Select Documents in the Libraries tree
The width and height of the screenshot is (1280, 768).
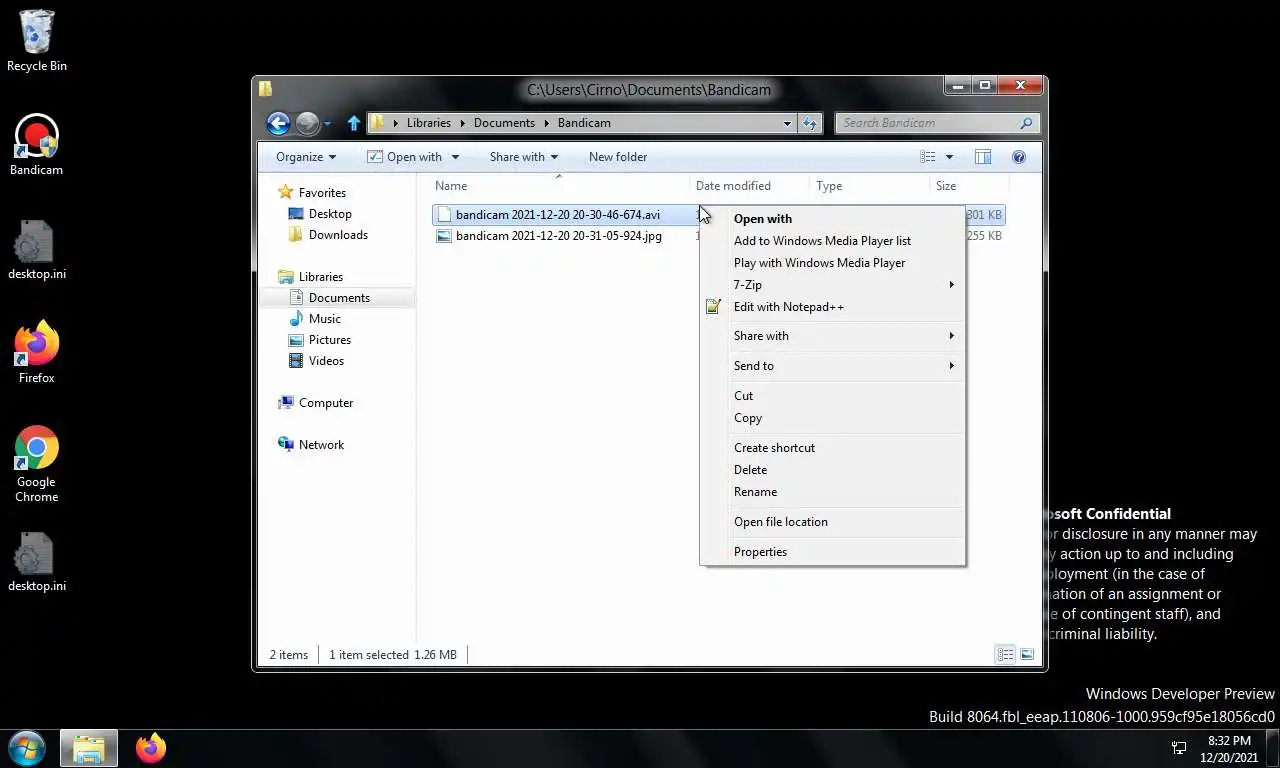coord(337,298)
